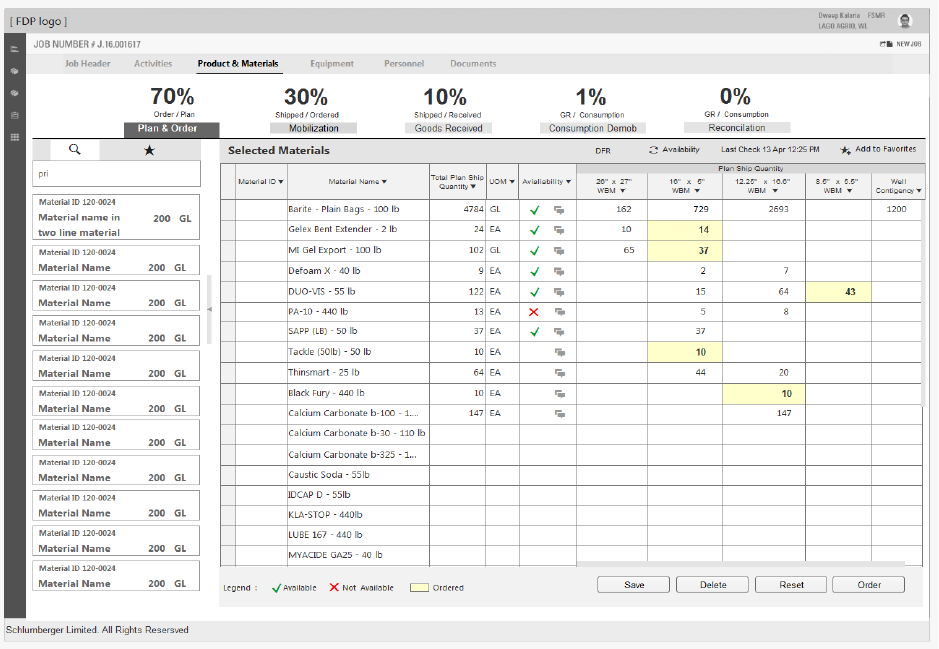Select the row checkbox for Gelex Bent Extender
Screen dimensions: 939x649
click(227, 230)
